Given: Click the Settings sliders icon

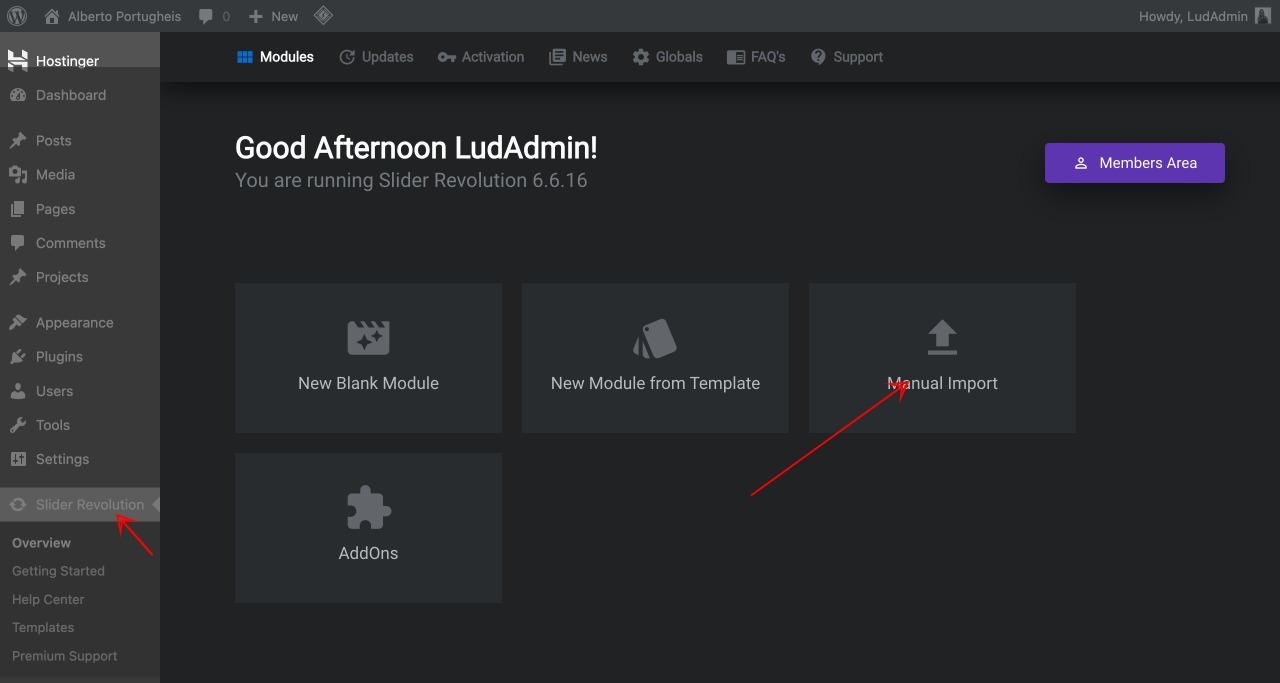Looking at the screenshot, I should coord(18,459).
